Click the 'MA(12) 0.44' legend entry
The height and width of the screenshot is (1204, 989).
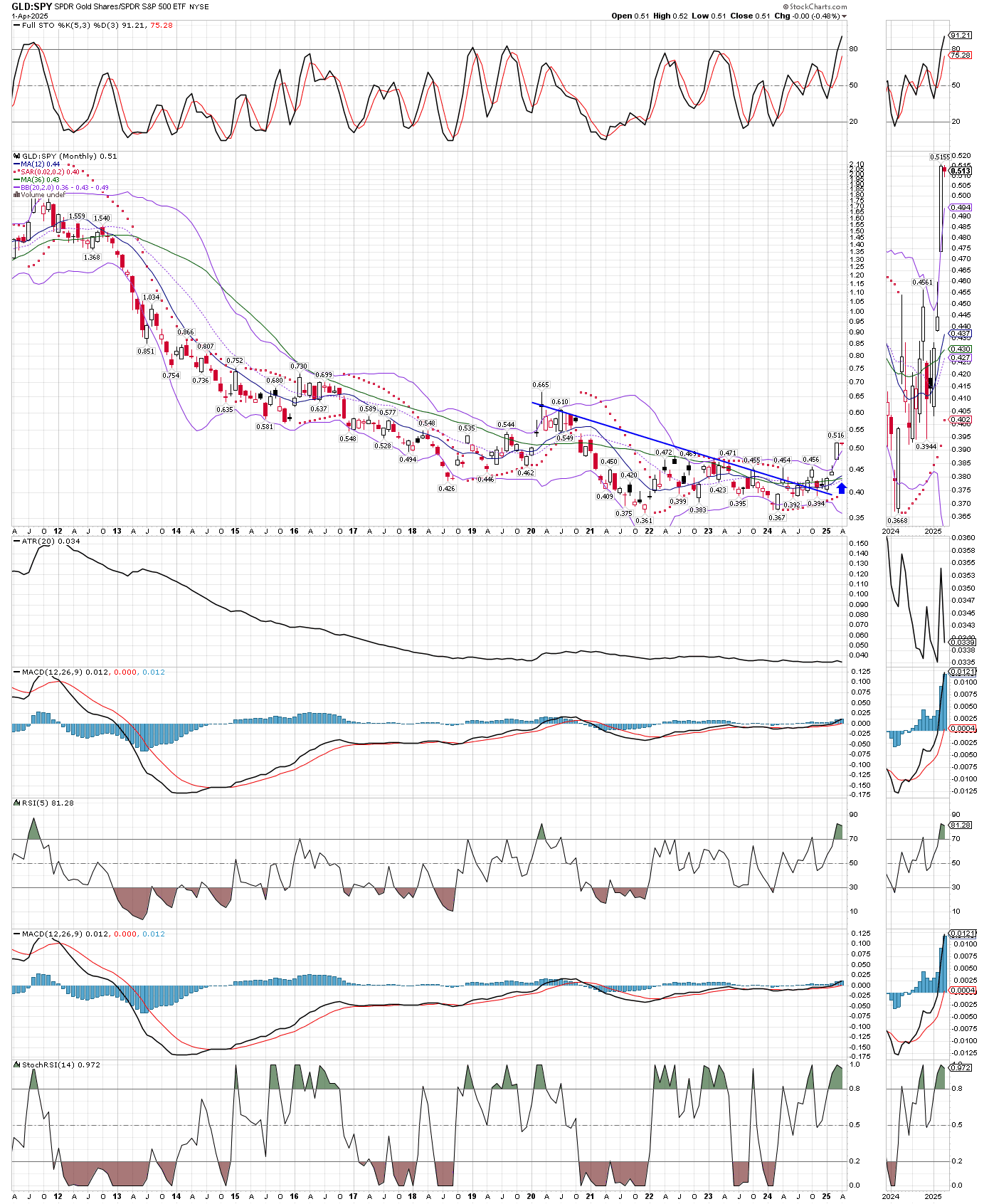click(x=40, y=164)
